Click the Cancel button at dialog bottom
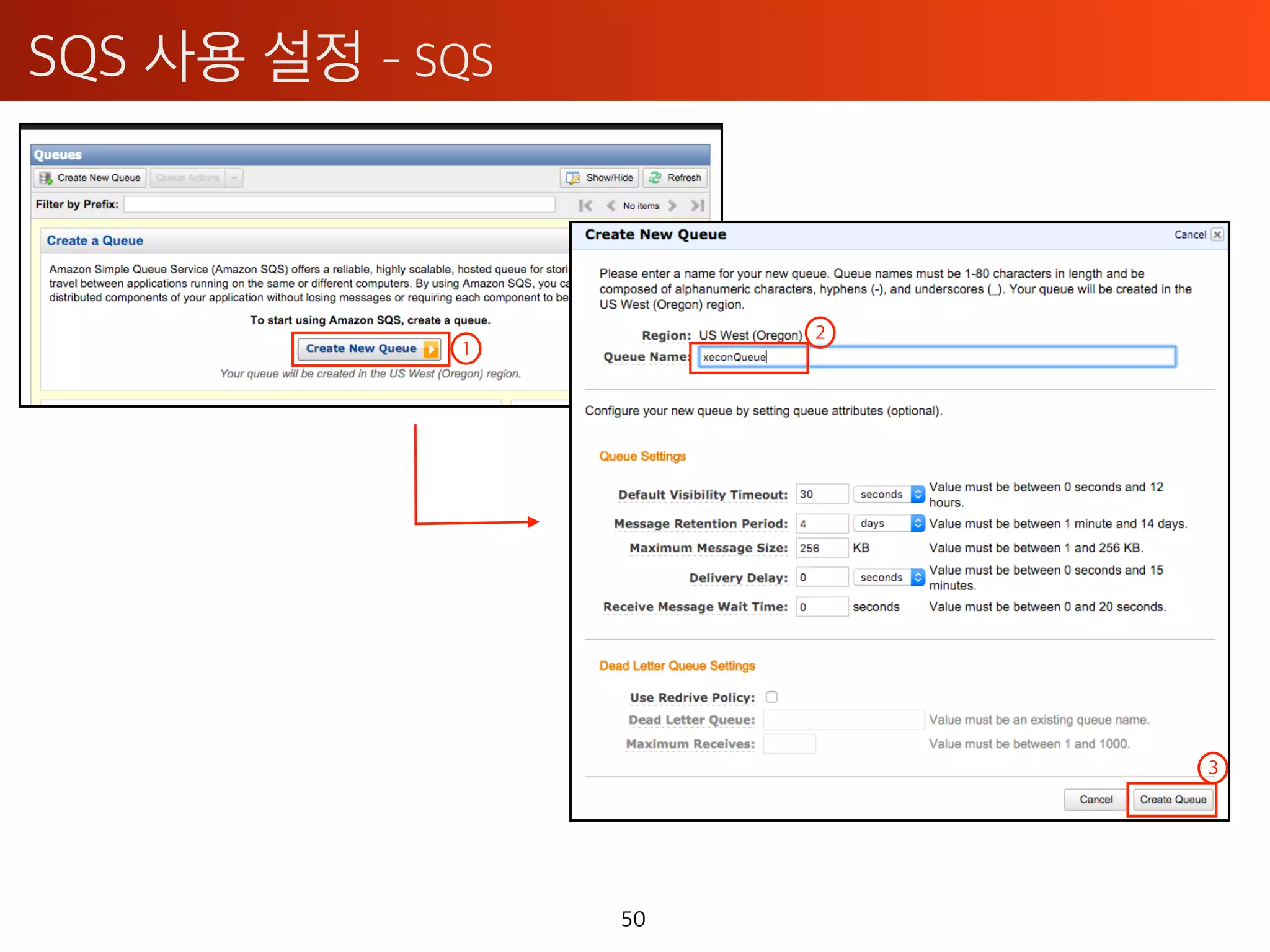 [x=1095, y=800]
